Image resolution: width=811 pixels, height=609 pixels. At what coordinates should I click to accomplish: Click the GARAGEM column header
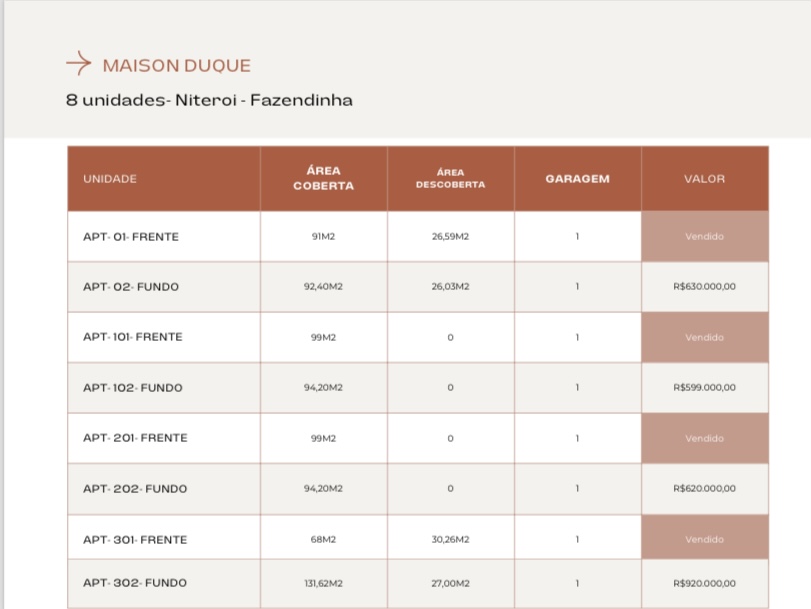pos(578,179)
